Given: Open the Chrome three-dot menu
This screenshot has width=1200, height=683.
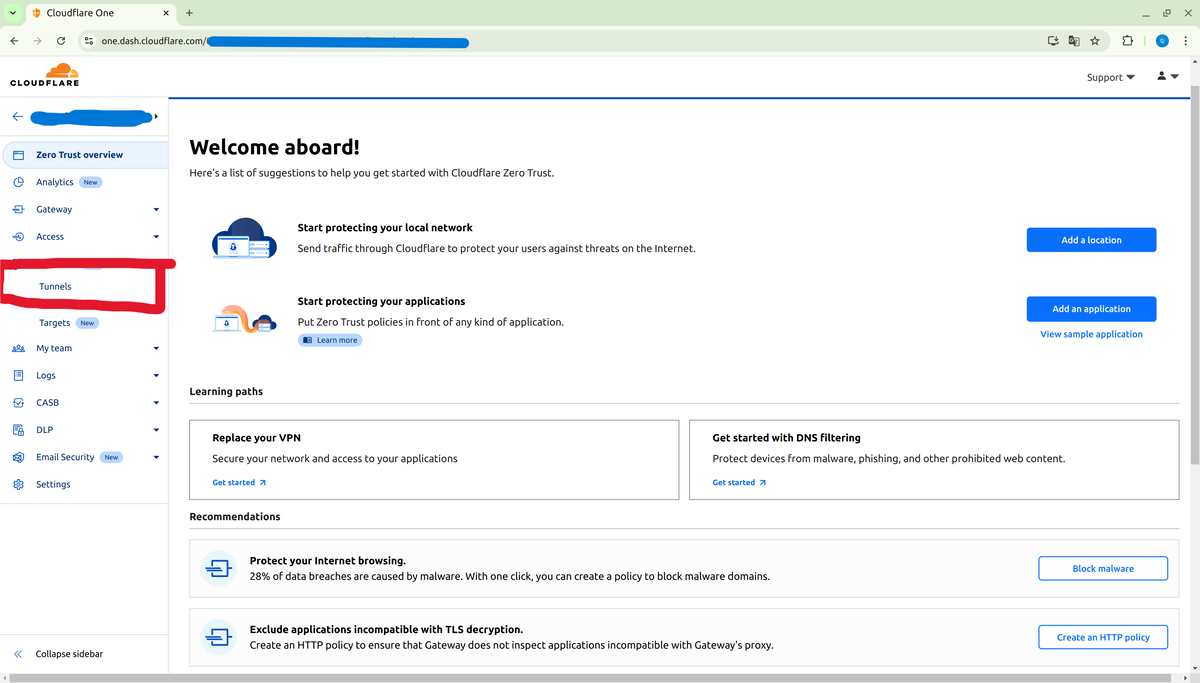Looking at the screenshot, I should 1185,41.
